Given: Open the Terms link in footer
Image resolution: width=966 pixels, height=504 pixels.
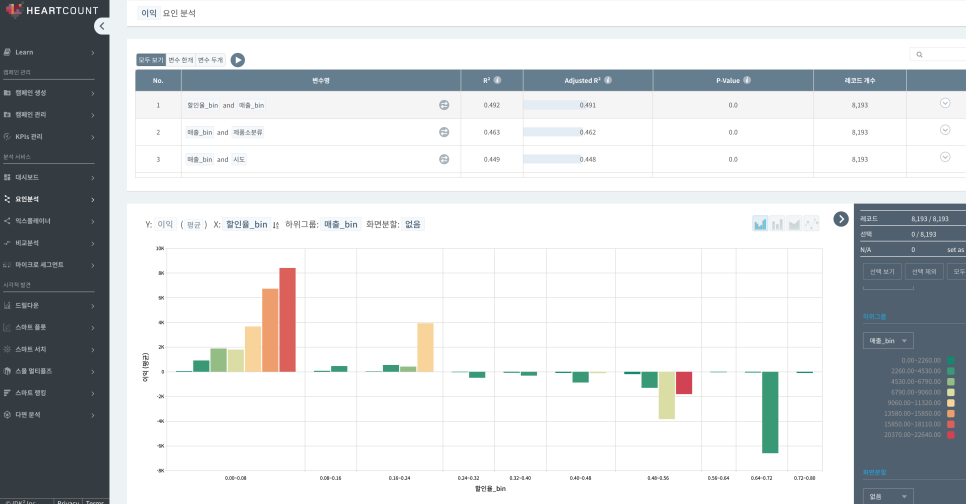Looking at the screenshot, I should coord(95,502).
